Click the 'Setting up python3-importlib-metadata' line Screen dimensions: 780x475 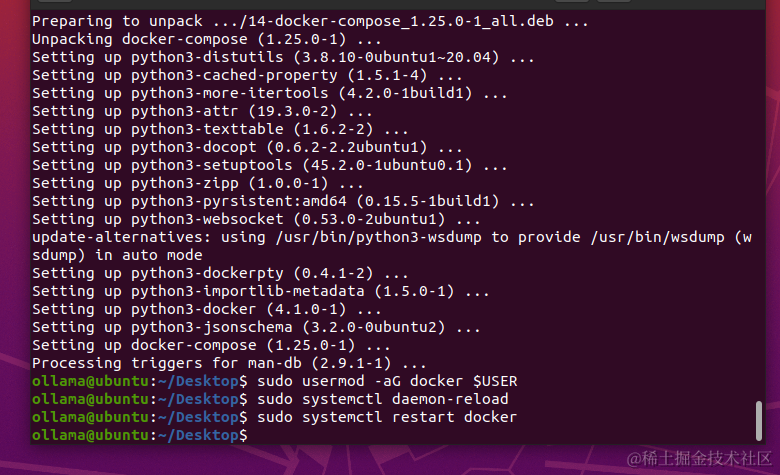click(x=260, y=291)
